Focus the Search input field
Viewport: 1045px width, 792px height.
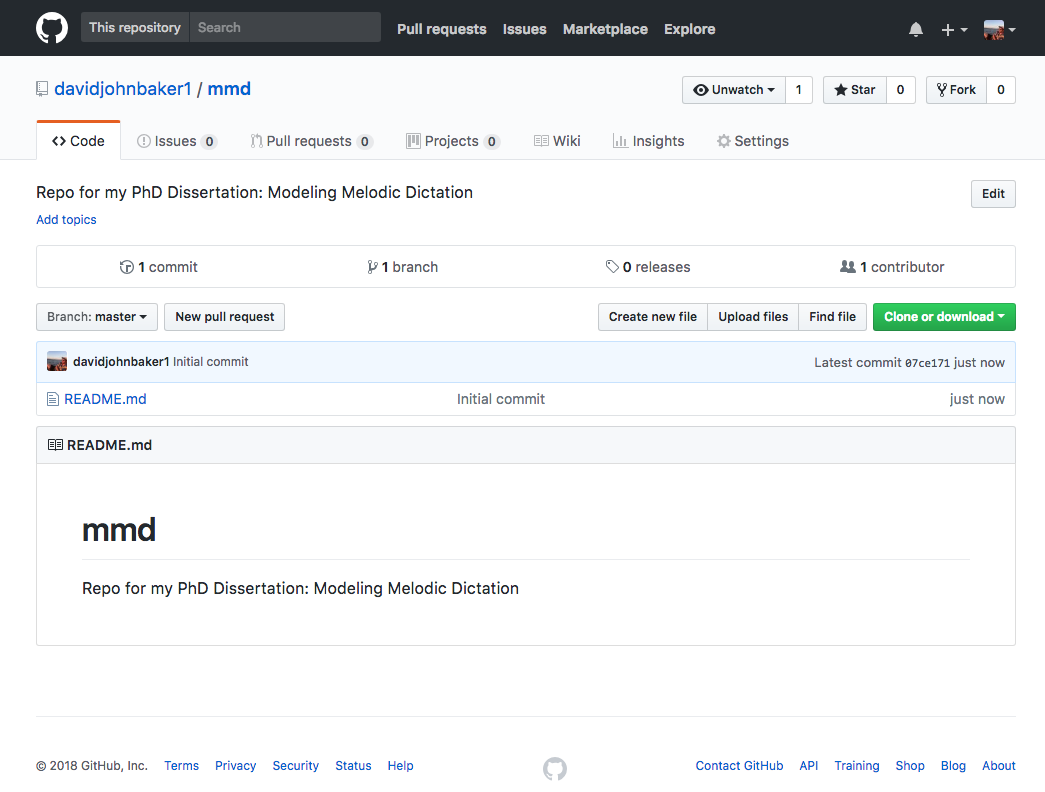point(285,27)
